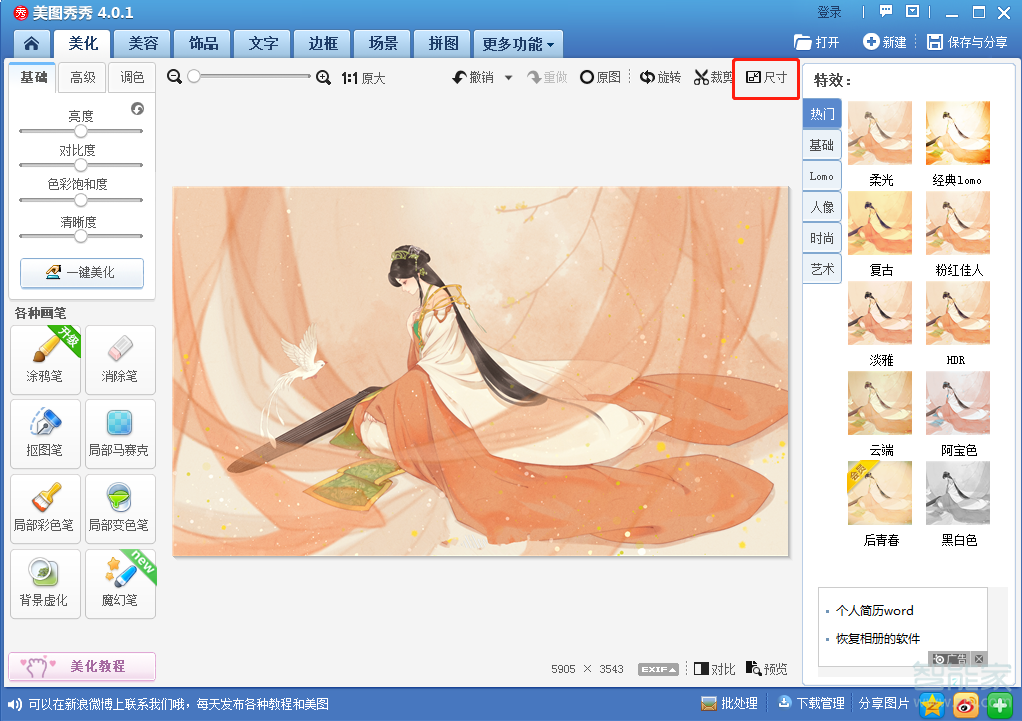
Task: Click the speaker announcement icon in status bar
Action: tap(15, 704)
